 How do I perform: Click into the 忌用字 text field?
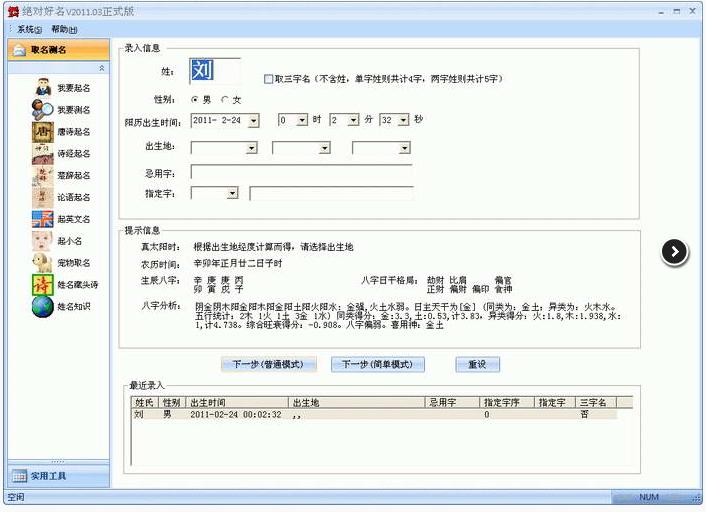pos(301,172)
